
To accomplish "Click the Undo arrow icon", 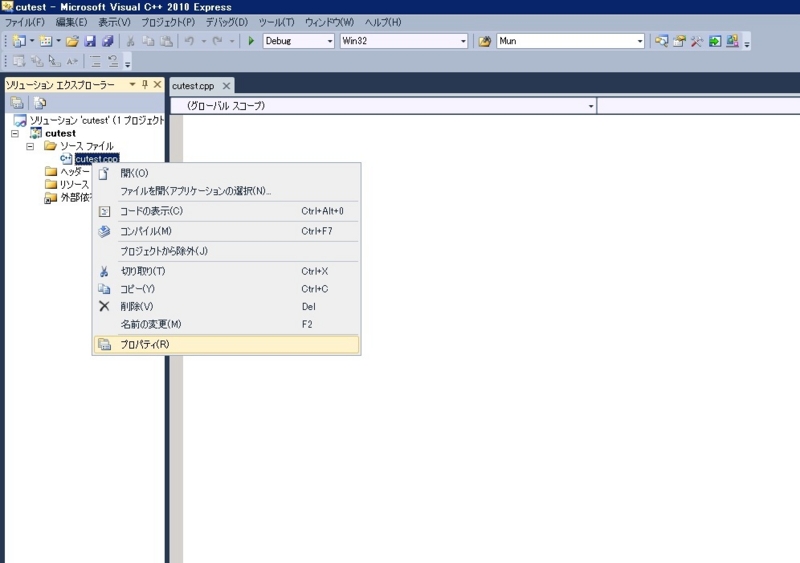I will [x=189, y=41].
